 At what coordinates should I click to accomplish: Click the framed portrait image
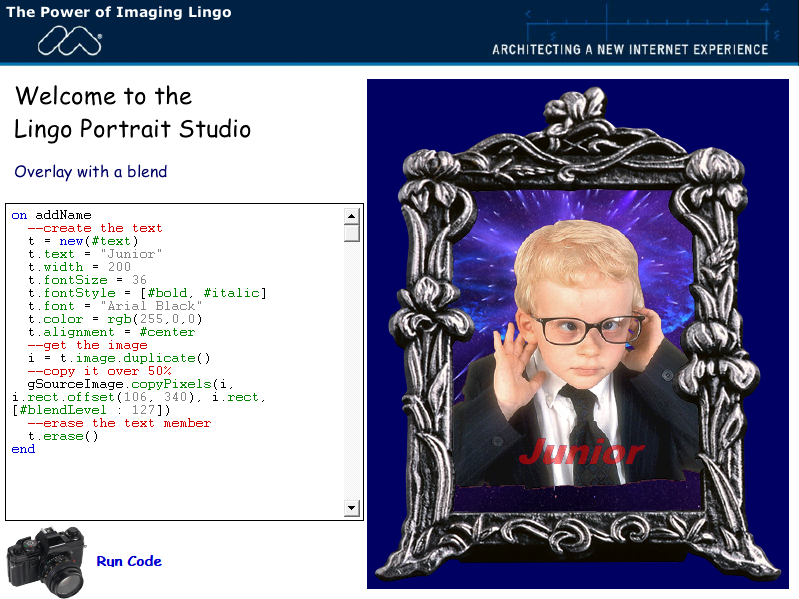[x=578, y=334]
